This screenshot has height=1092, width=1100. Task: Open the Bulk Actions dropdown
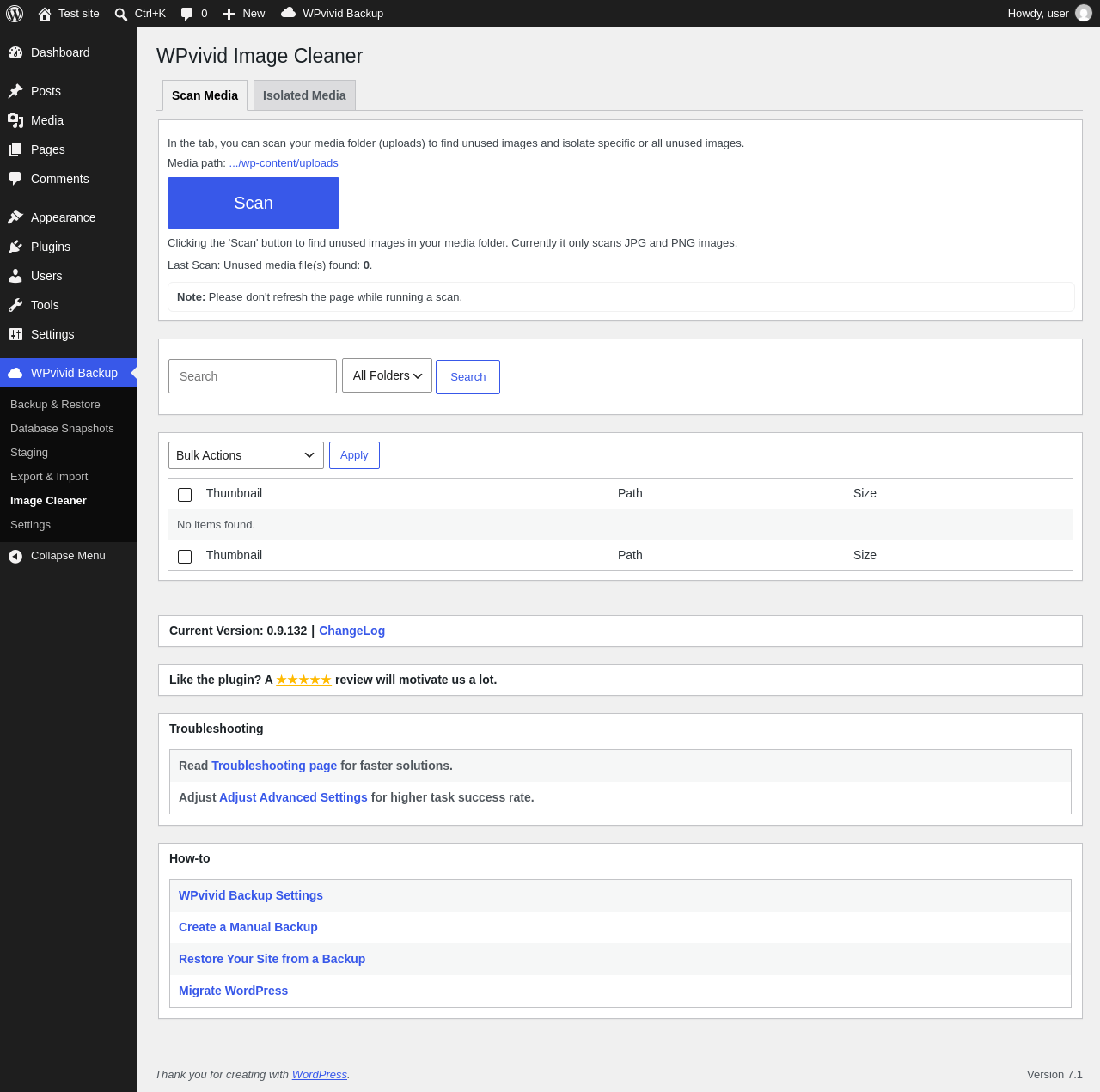[246, 455]
